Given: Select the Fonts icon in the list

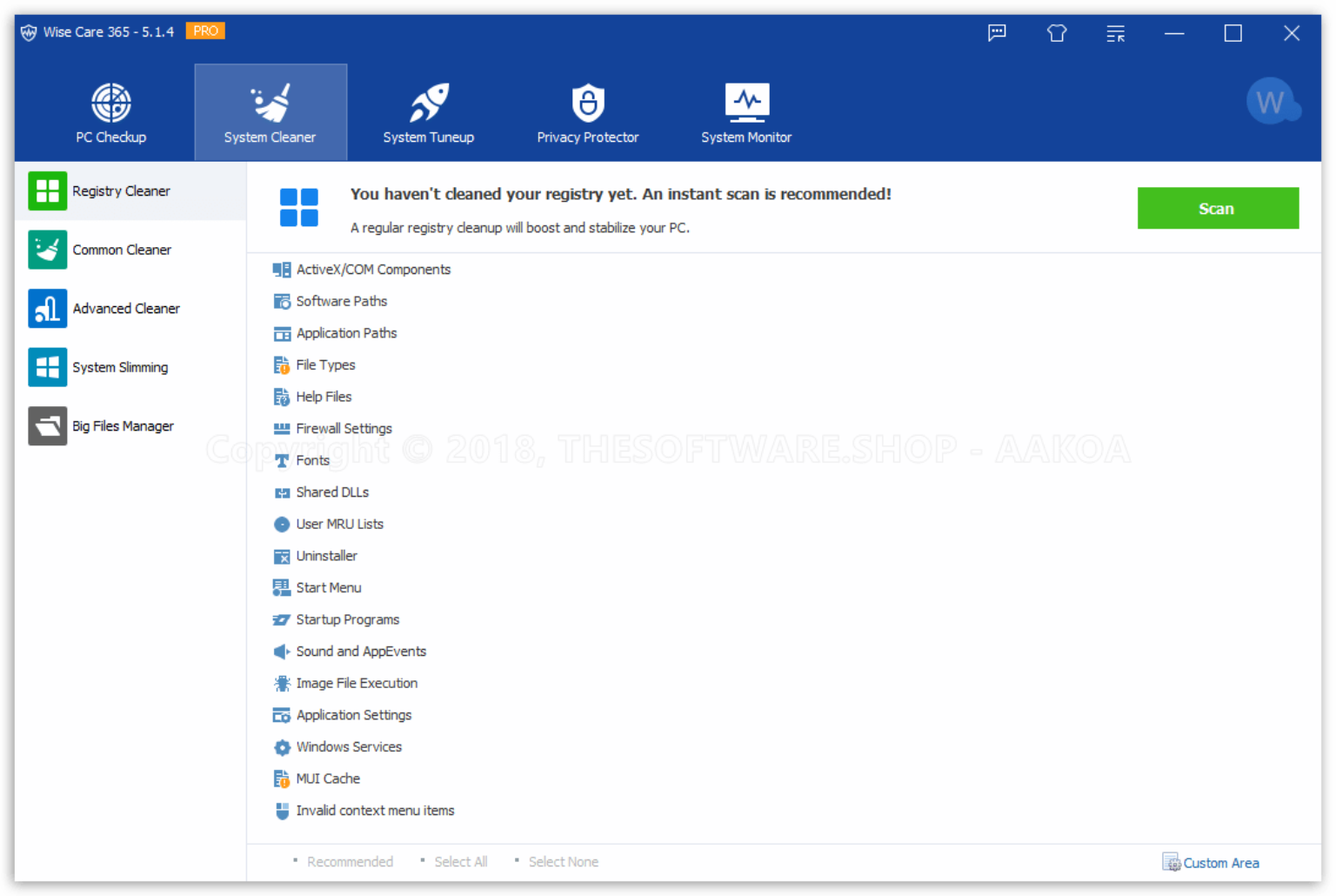Looking at the screenshot, I should click(x=282, y=461).
